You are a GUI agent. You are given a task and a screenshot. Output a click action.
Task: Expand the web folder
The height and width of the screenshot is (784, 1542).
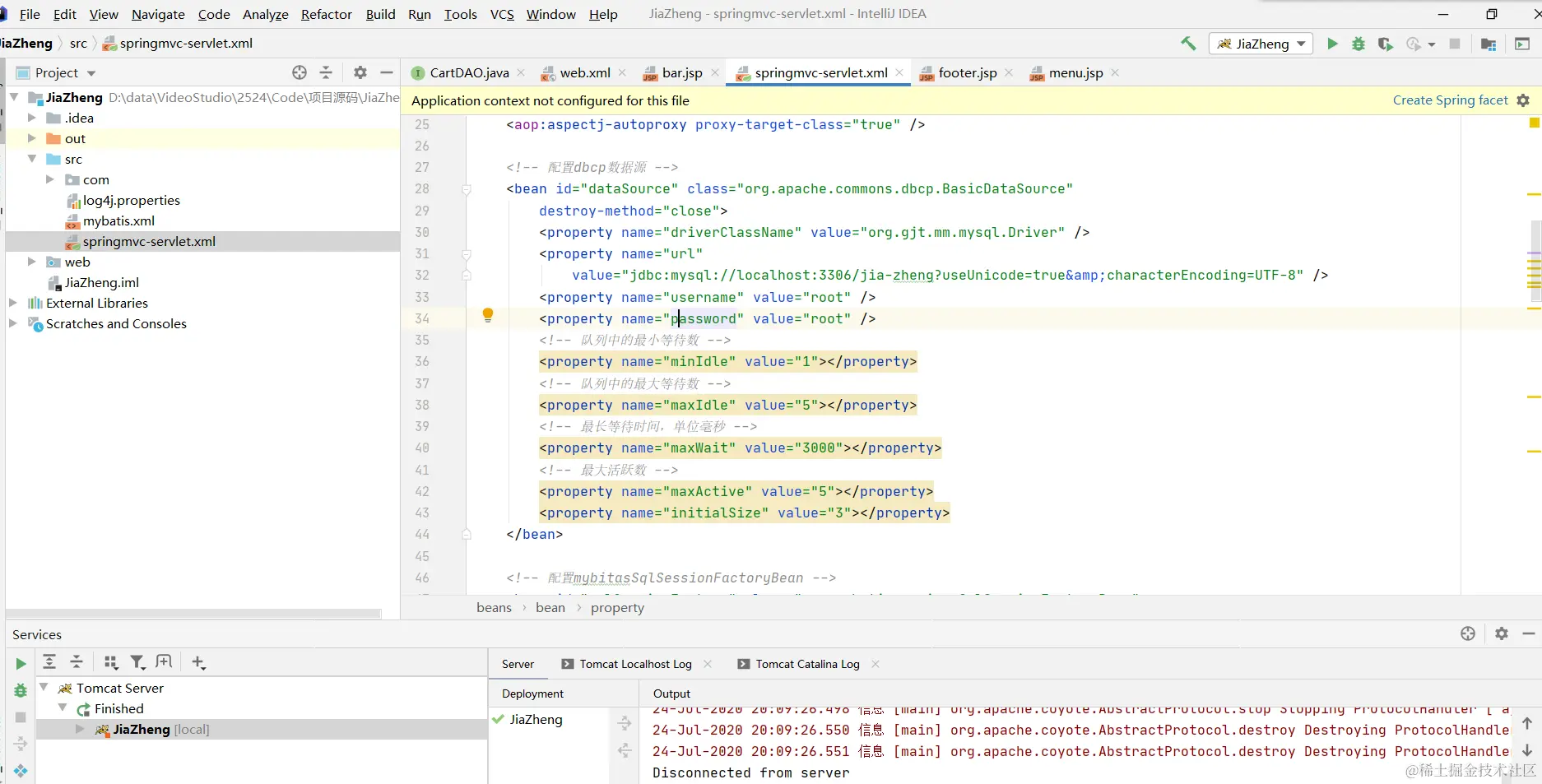[x=32, y=262]
